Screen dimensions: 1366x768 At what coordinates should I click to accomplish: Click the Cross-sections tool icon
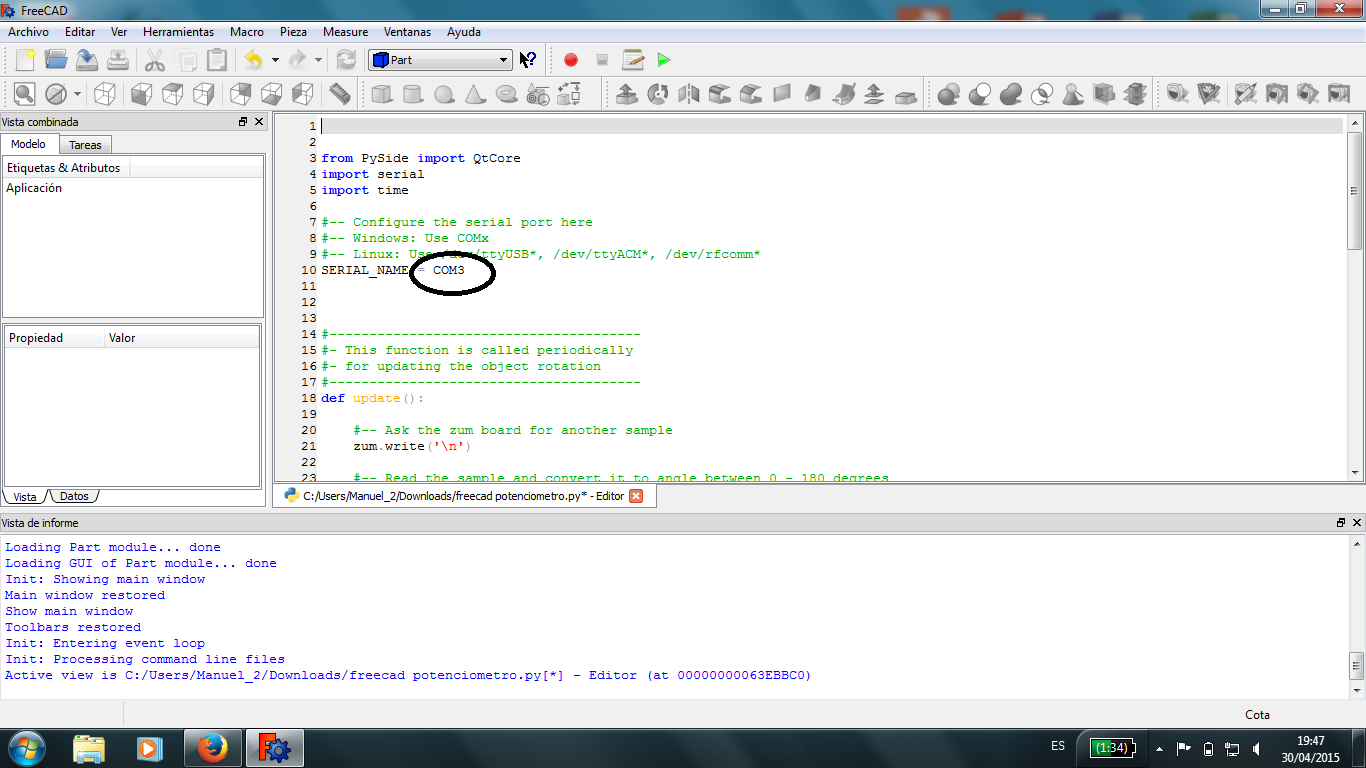tap(1135, 94)
